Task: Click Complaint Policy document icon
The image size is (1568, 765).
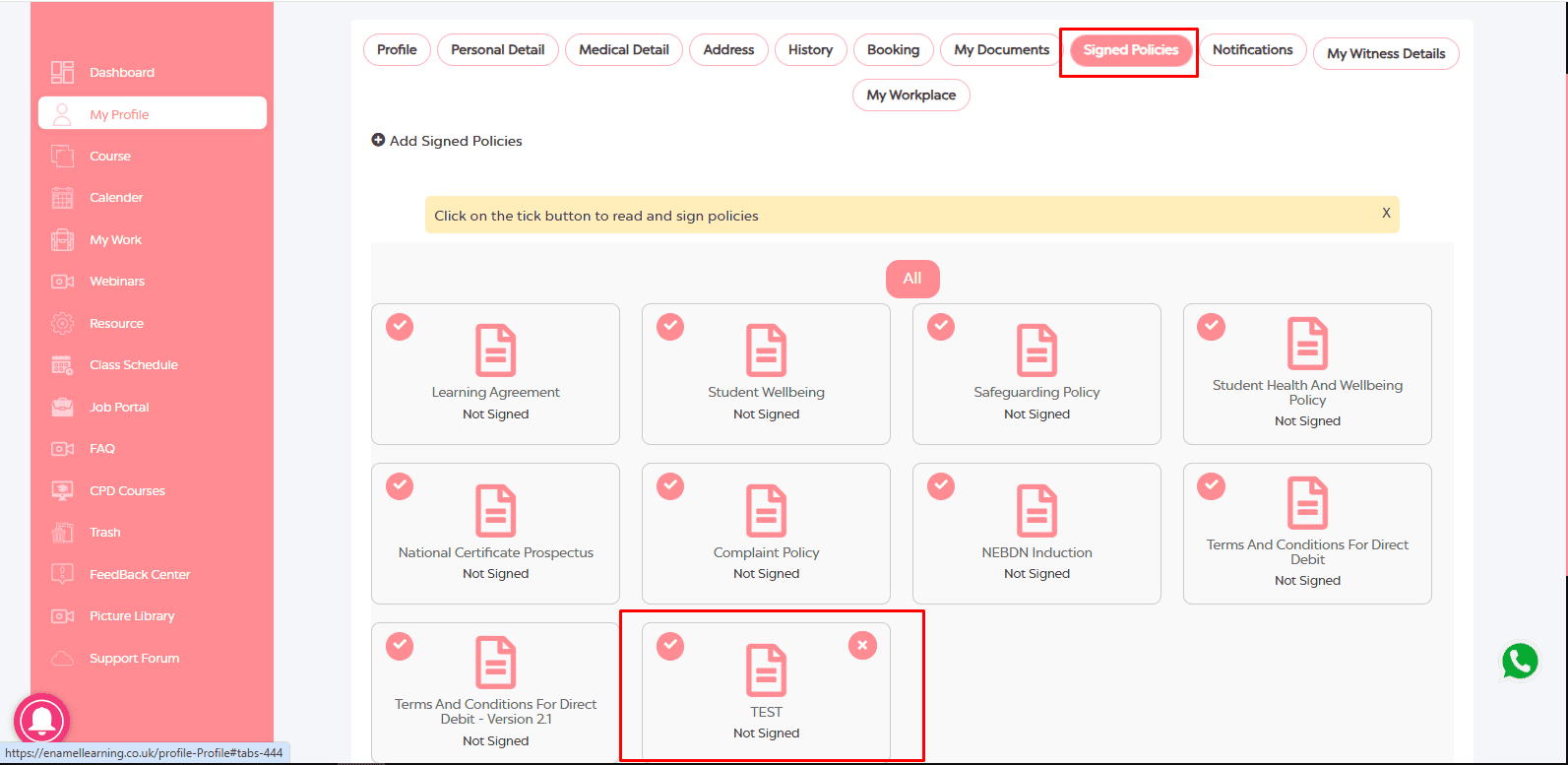Action: point(767,510)
